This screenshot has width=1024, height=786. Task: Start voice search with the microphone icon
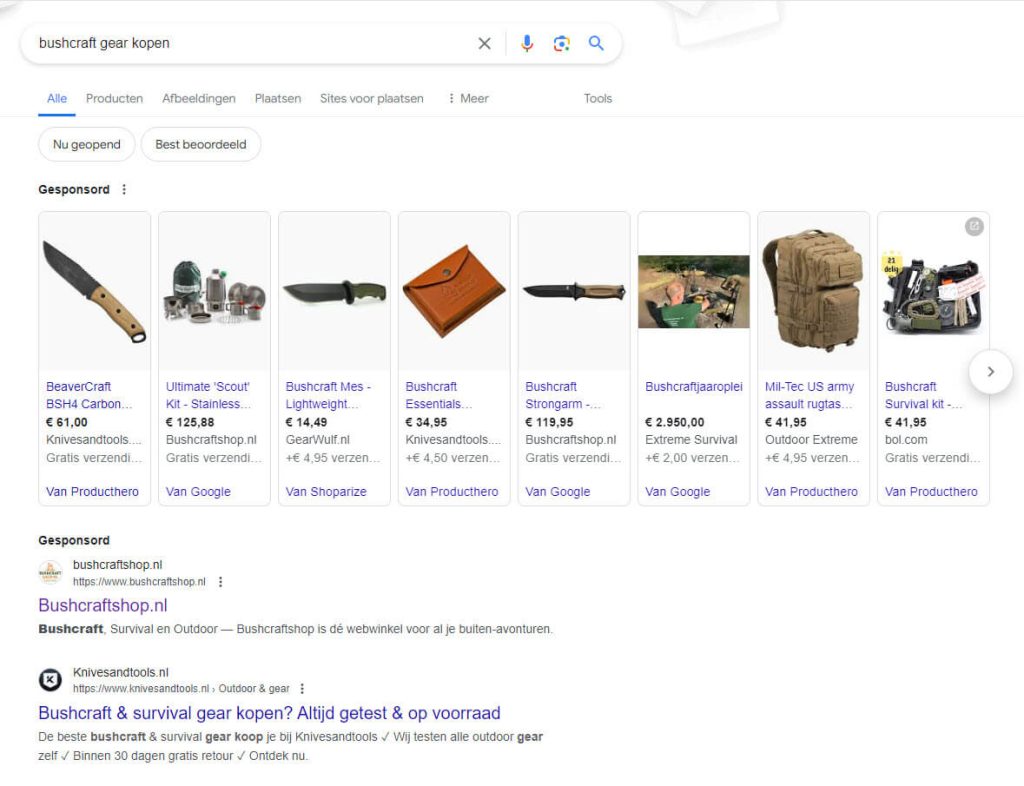coord(527,44)
